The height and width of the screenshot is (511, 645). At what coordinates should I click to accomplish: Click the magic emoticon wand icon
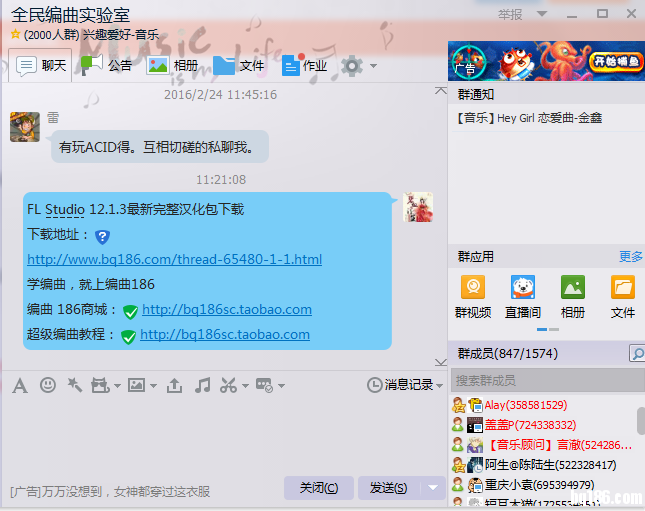[x=75, y=386]
